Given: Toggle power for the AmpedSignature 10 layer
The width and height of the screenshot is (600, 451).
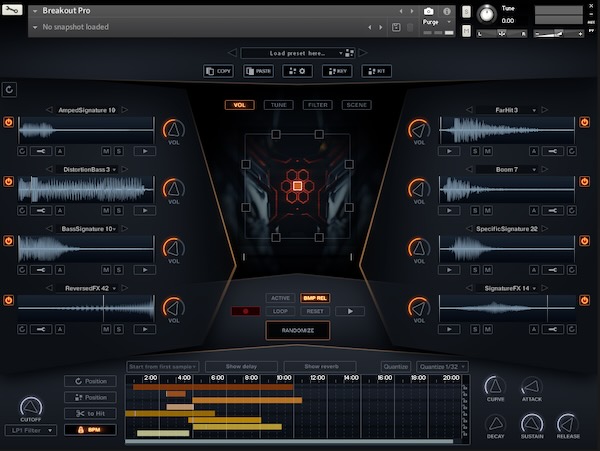Looking at the screenshot, I should (x=8, y=122).
